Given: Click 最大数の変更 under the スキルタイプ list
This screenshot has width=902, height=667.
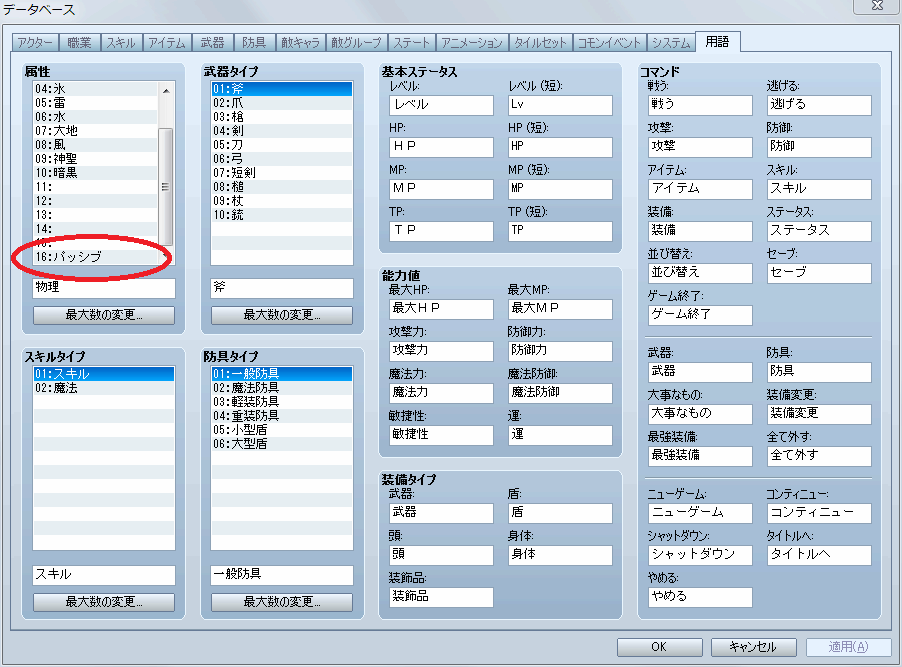Looking at the screenshot, I should pos(104,602).
